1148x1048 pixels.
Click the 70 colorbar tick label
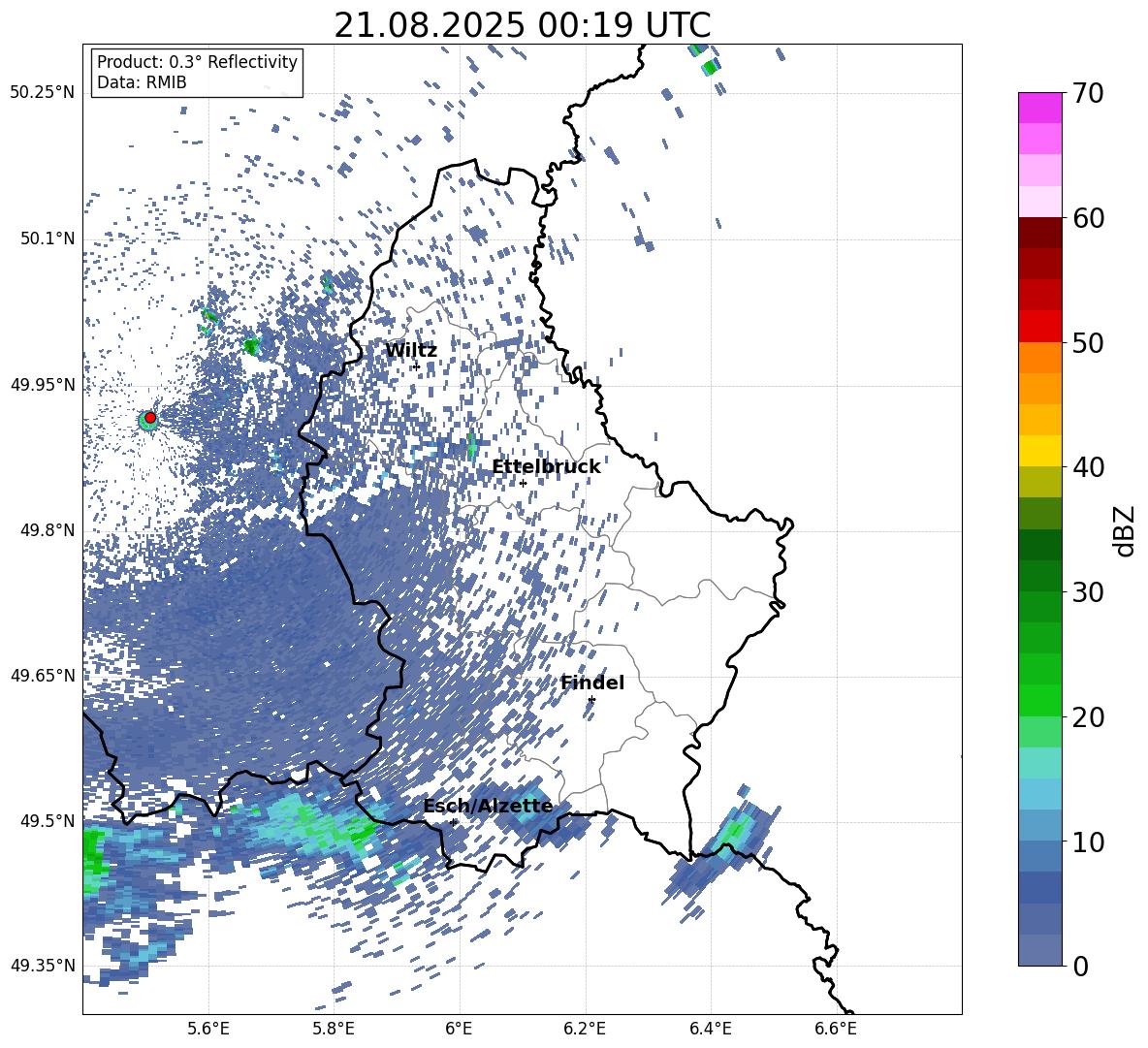[x=1087, y=93]
